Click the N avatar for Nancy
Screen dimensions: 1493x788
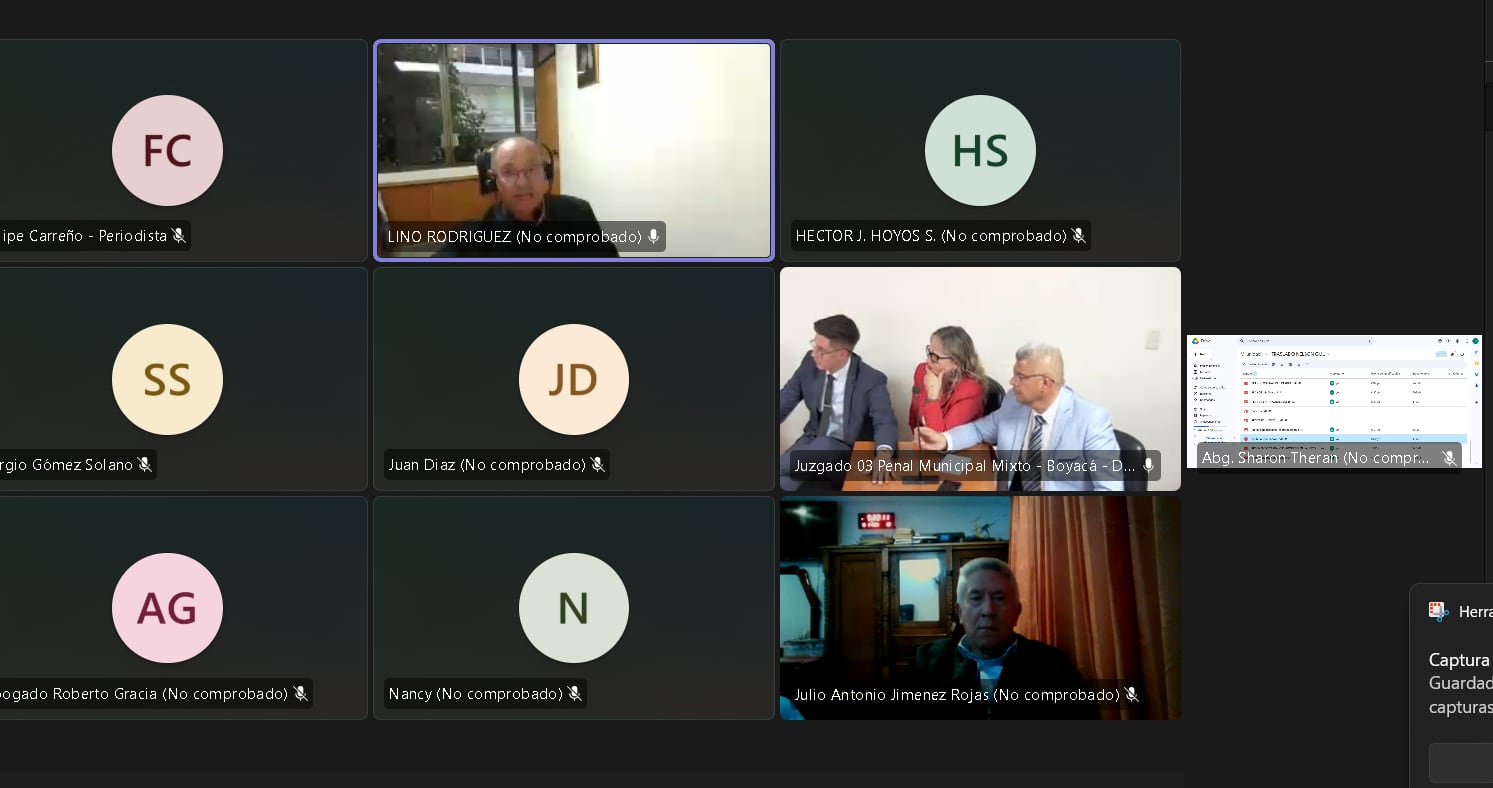pyautogui.click(x=573, y=608)
